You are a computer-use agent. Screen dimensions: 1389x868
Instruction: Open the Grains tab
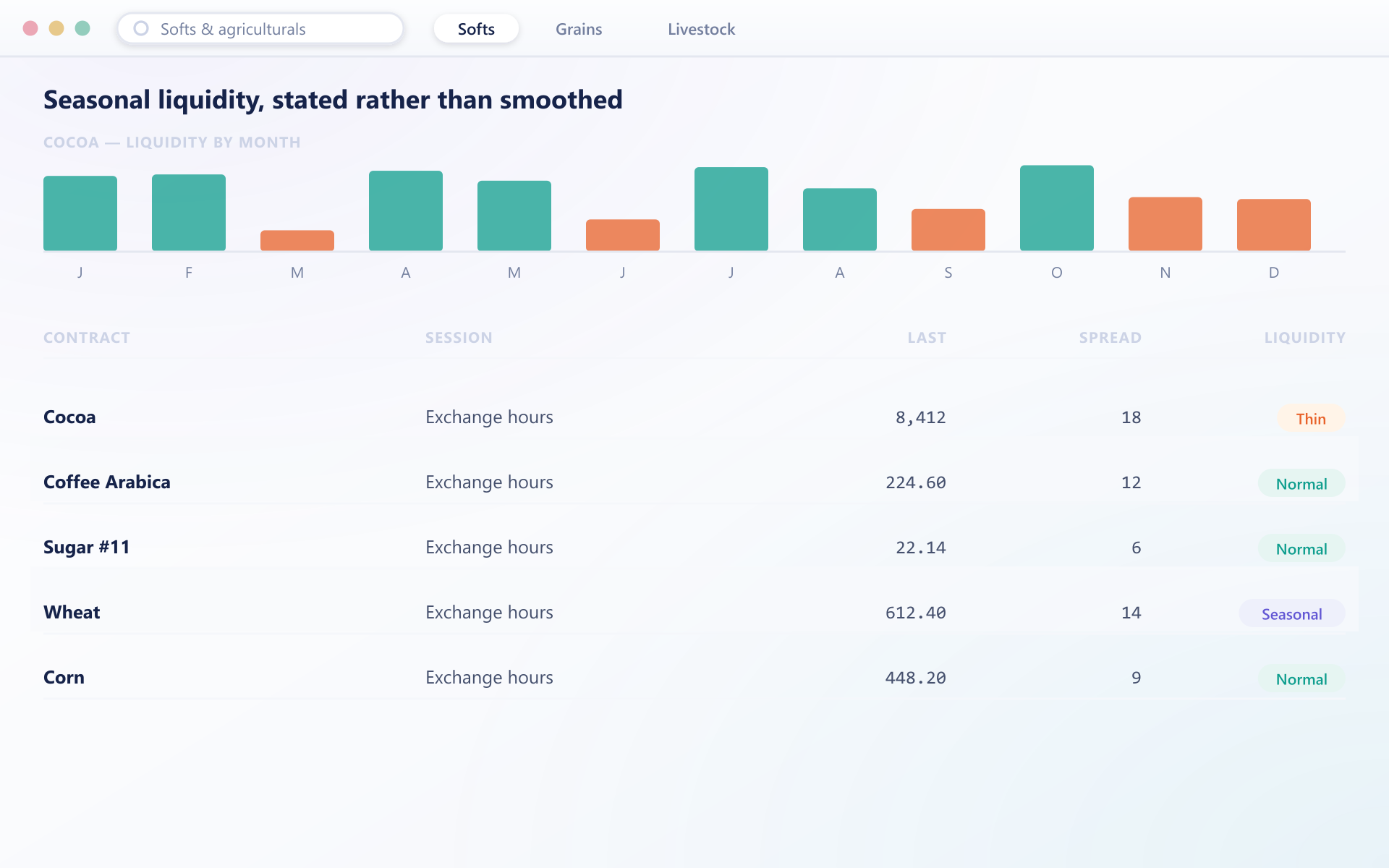(x=579, y=29)
